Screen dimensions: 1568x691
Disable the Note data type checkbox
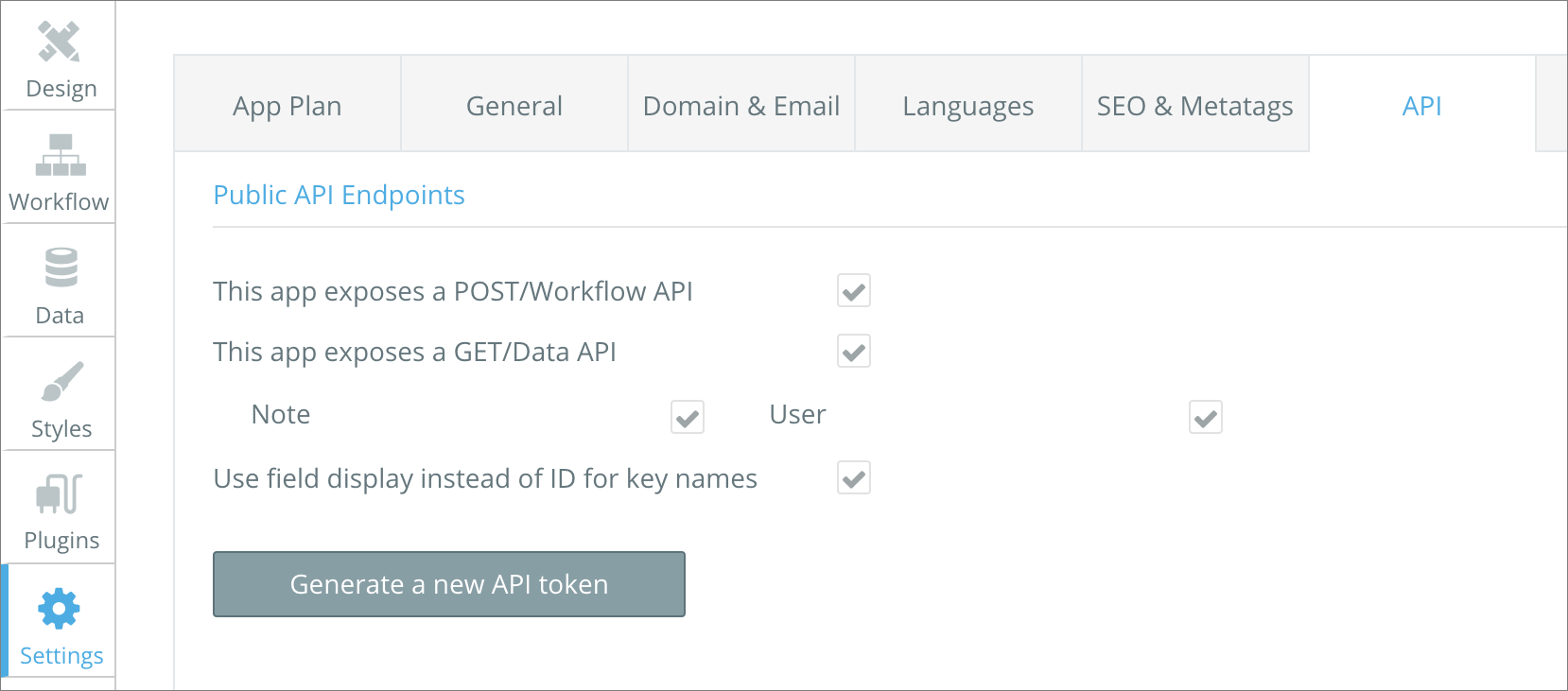pyautogui.click(x=688, y=417)
